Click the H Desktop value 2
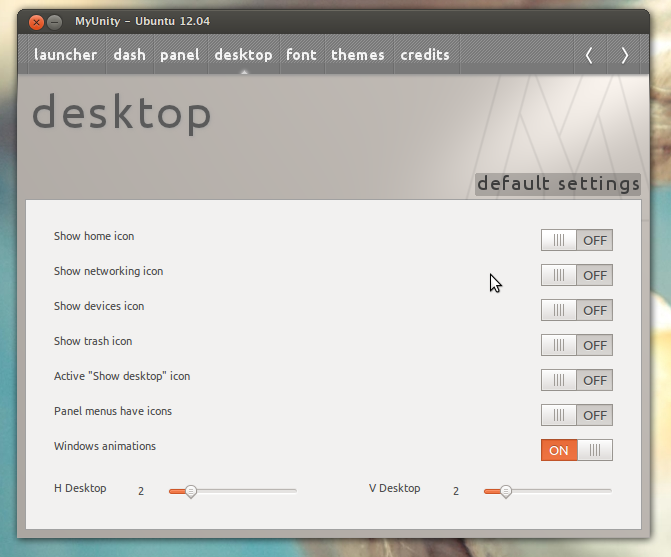The image size is (671, 557). point(141,491)
